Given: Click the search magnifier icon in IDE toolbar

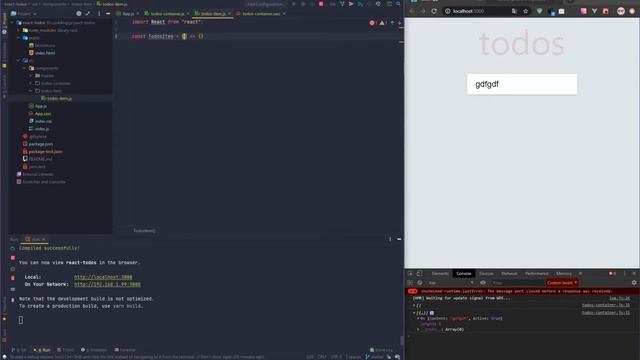Looking at the screenshot, I should pos(398,4).
